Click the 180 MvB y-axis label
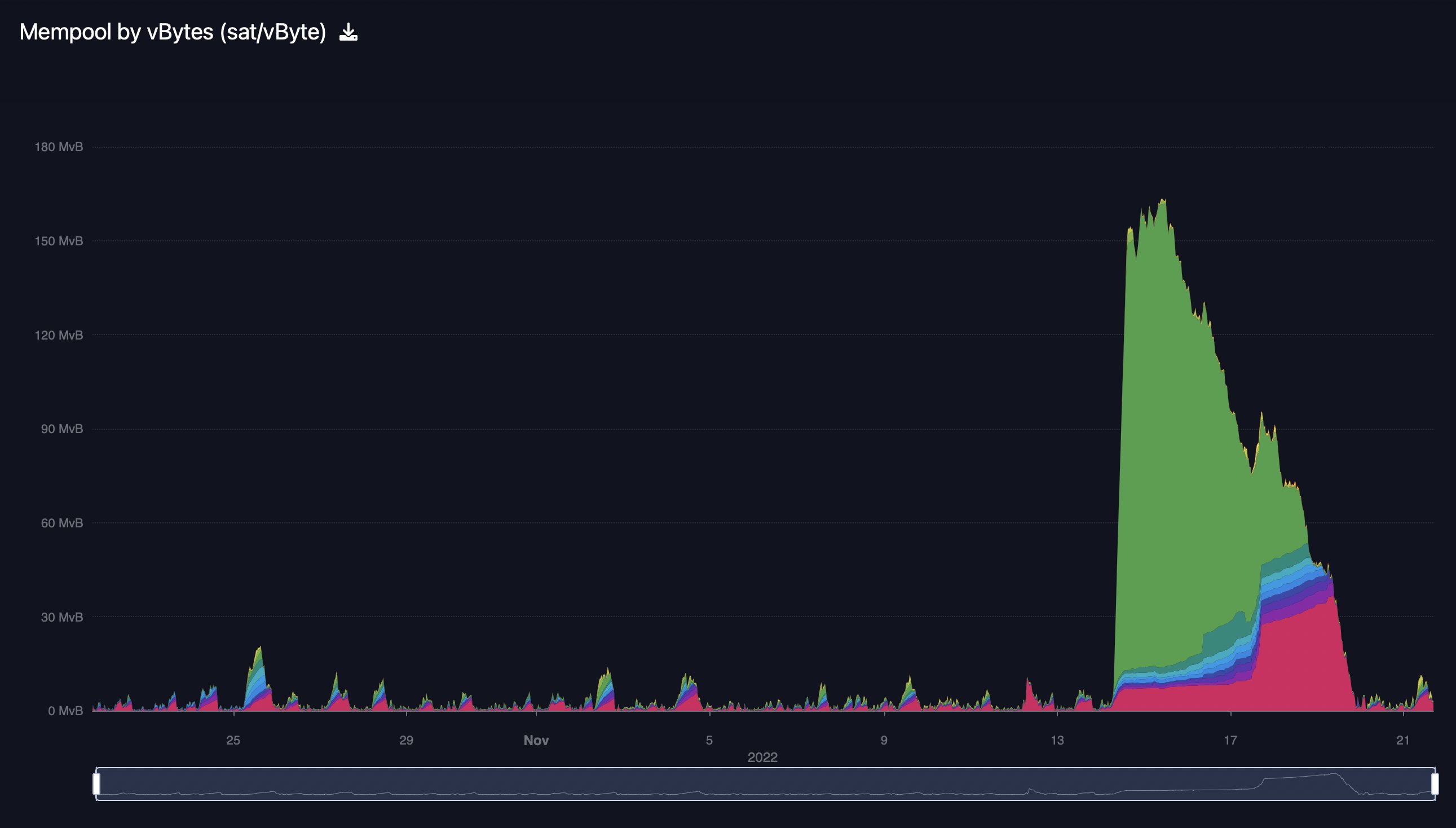The height and width of the screenshot is (828, 1456). click(x=59, y=147)
